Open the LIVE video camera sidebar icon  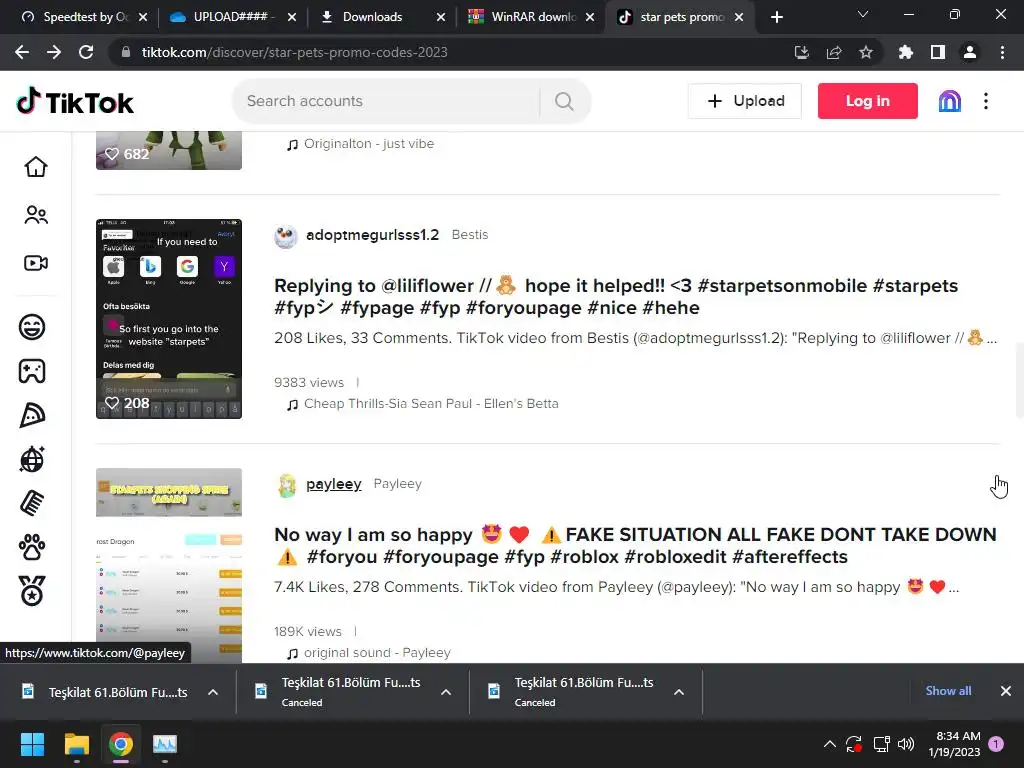coord(36,263)
